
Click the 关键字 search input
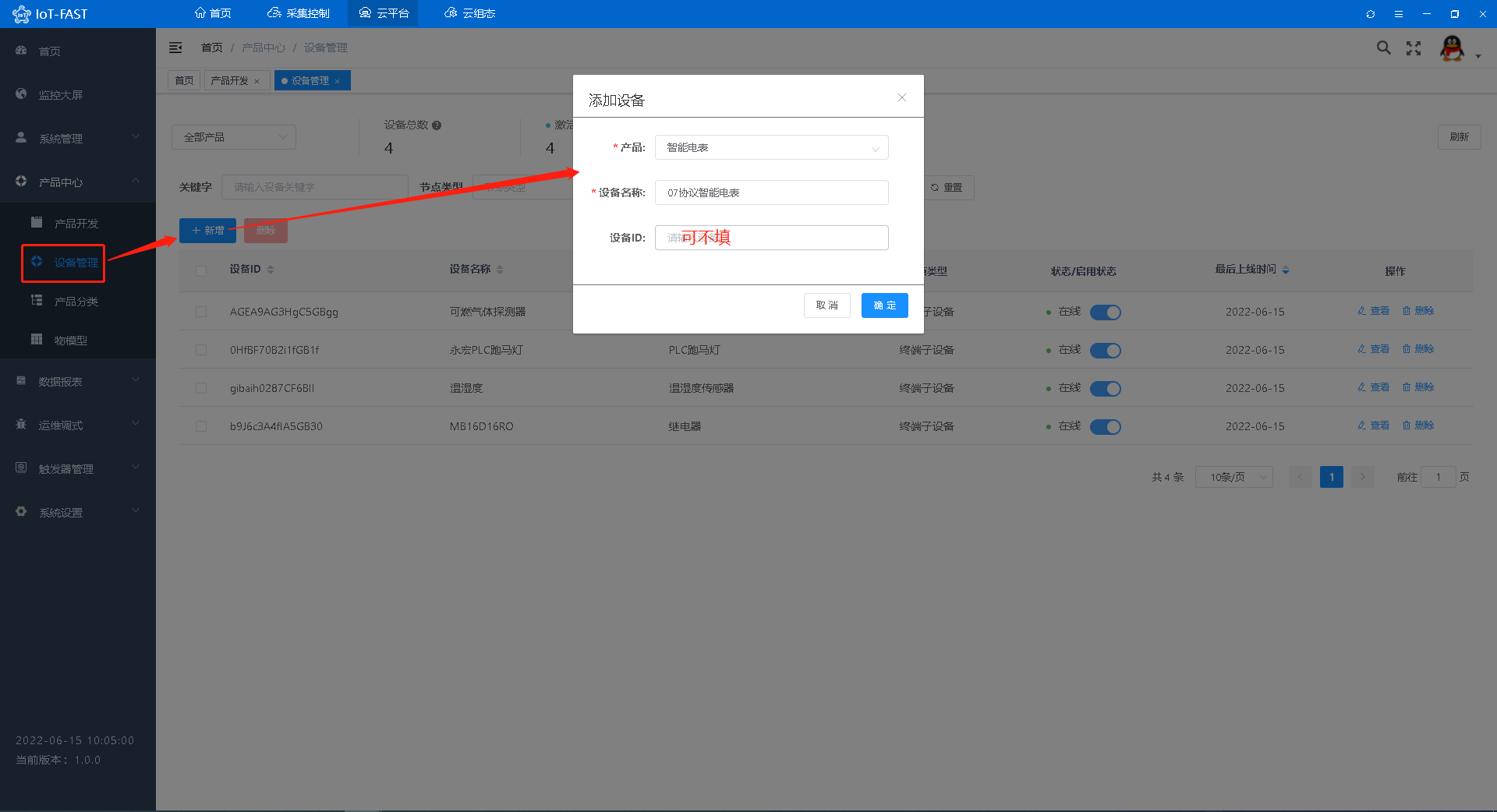click(x=315, y=187)
